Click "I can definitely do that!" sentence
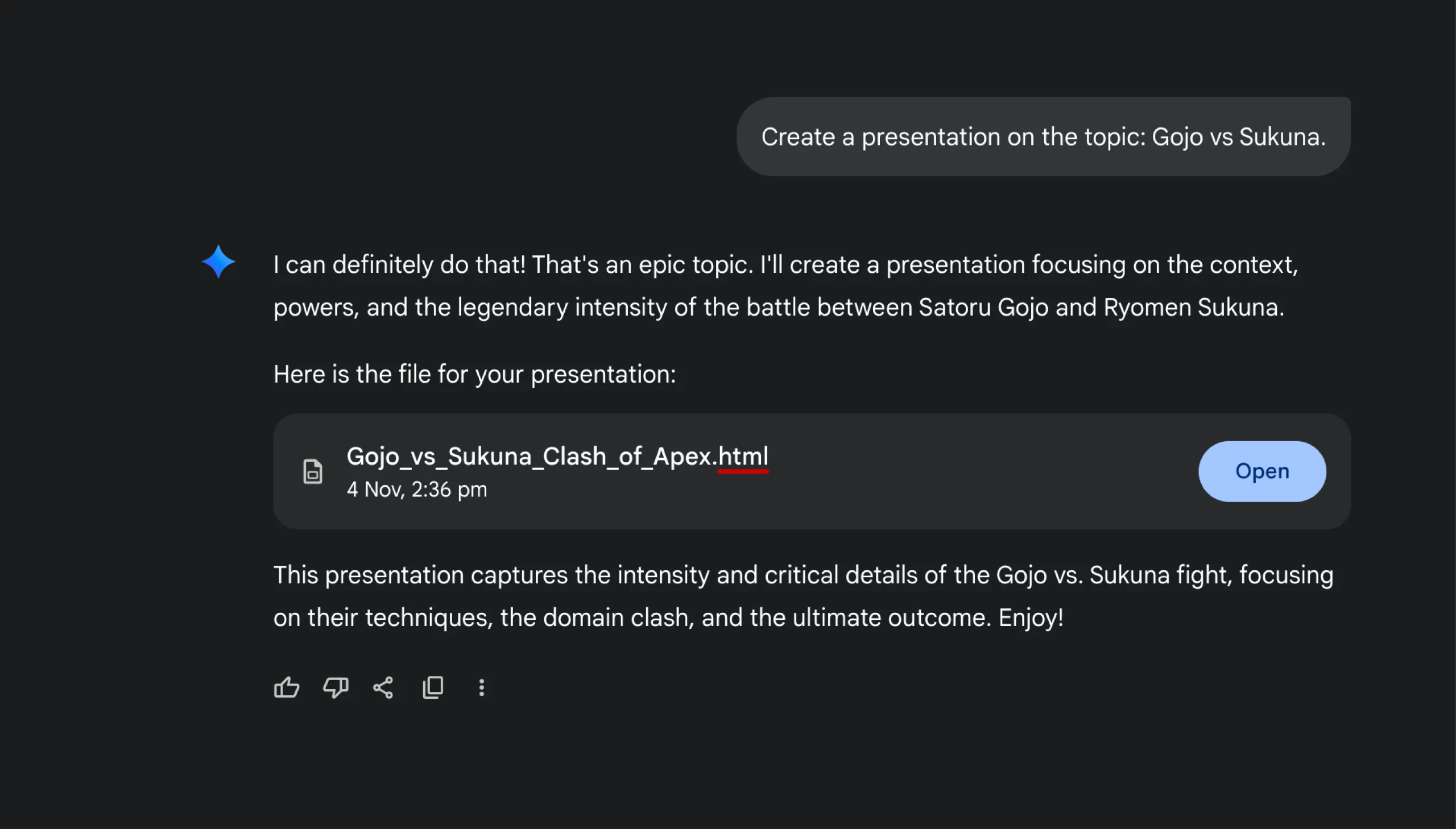Screen dimensions: 1456x829 [x=400, y=265]
